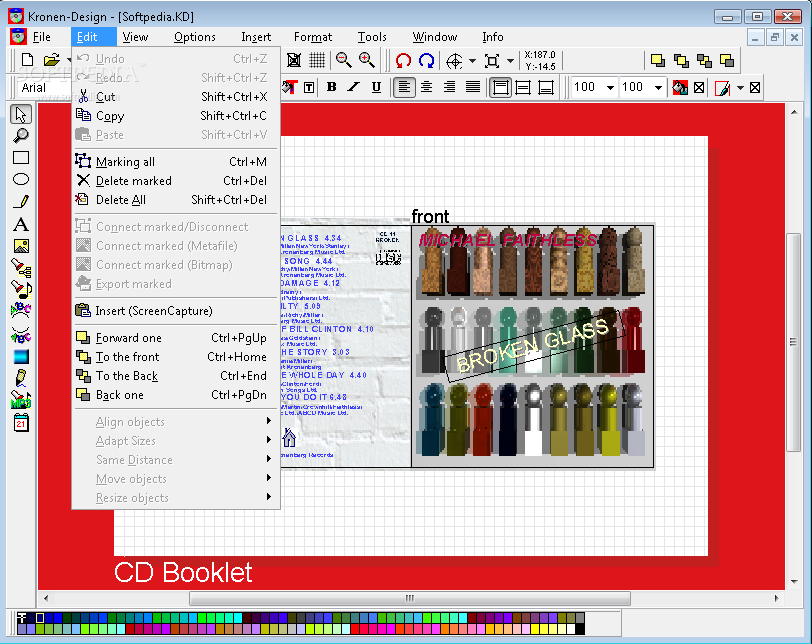Open the first 100 percent dropdown

[x=611, y=87]
